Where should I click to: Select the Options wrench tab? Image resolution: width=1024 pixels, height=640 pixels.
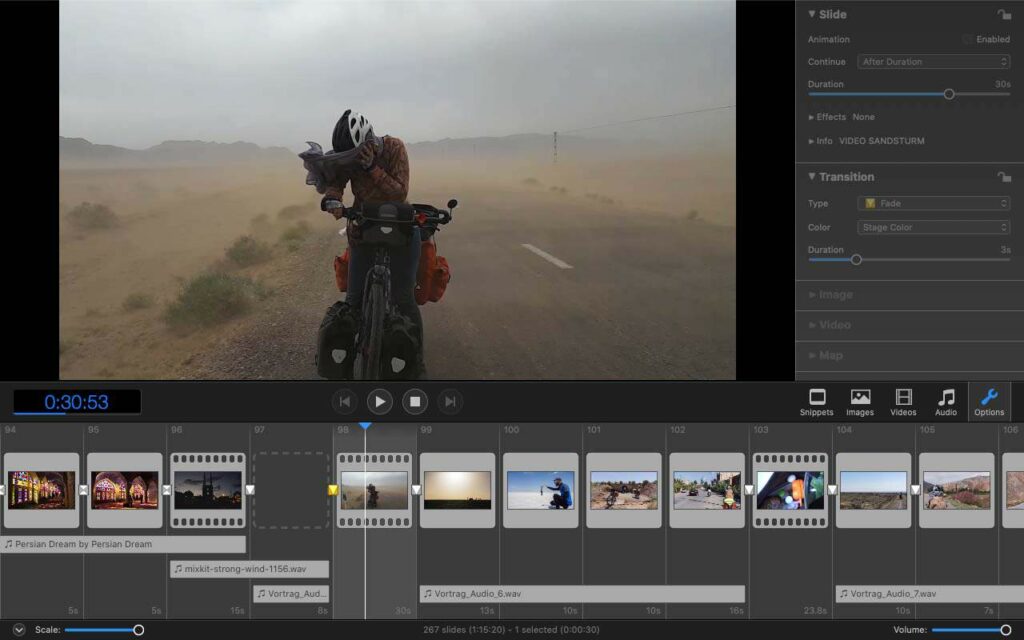(989, 402)
